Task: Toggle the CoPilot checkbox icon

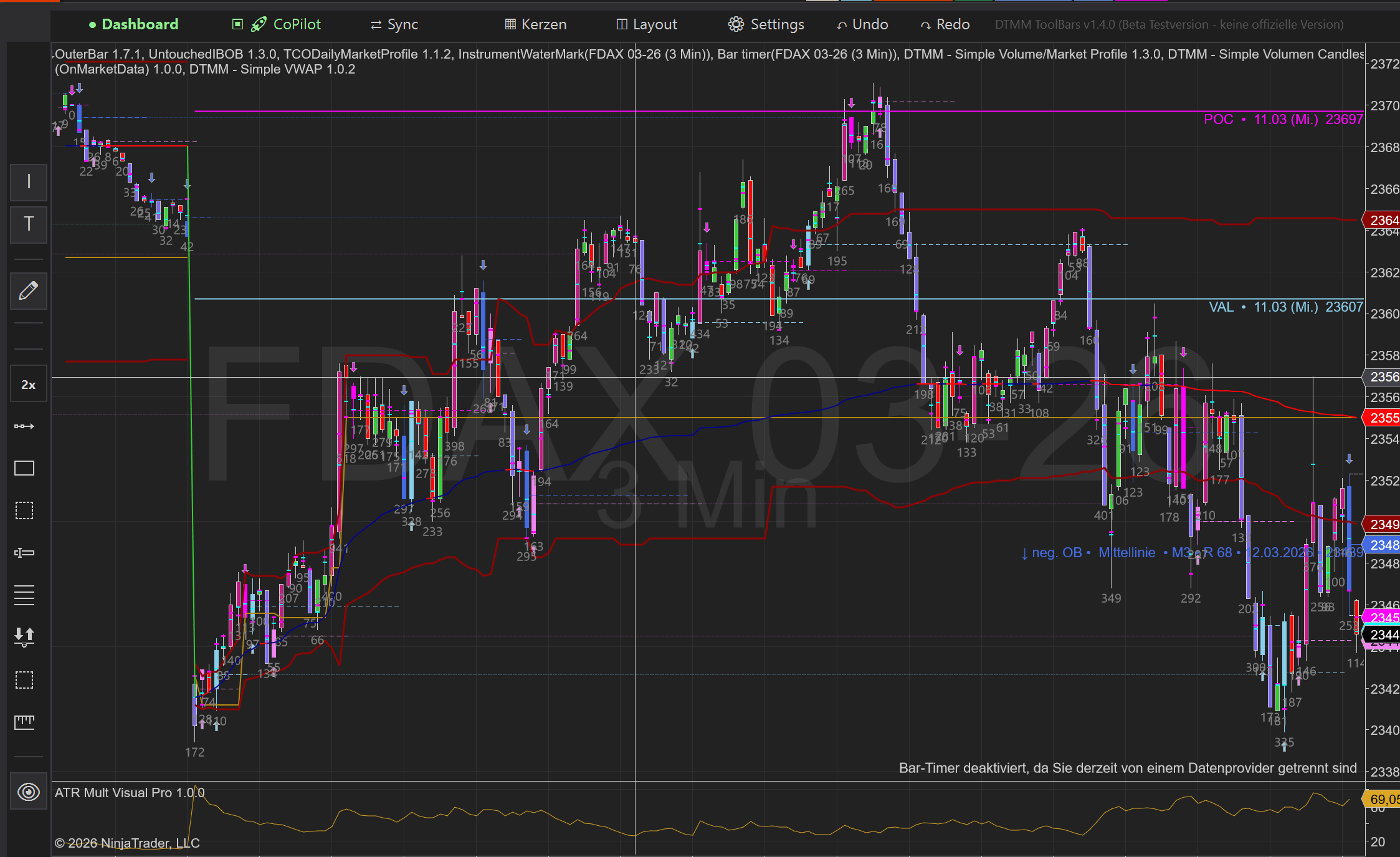Action: coord(237,24)
